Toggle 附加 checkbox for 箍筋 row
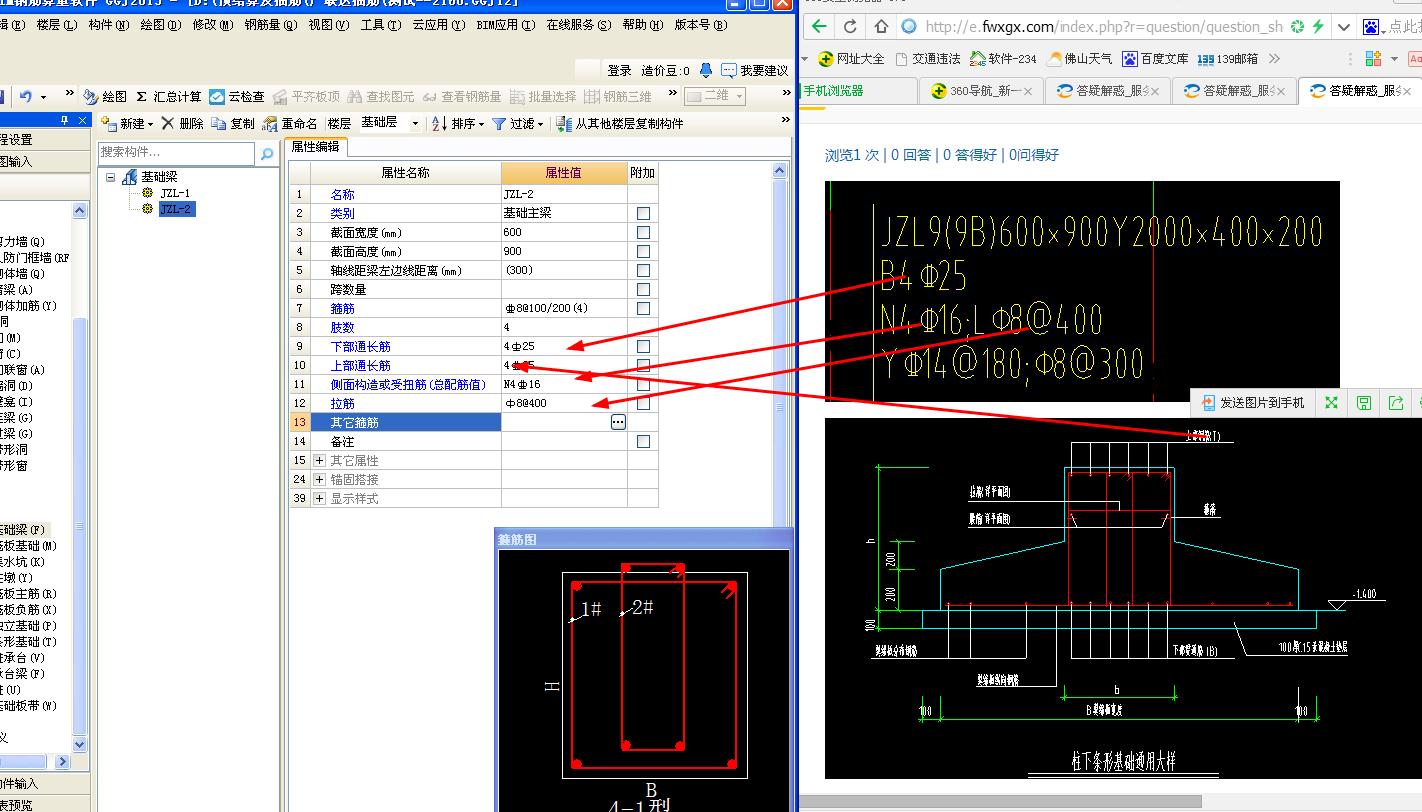The width and height of the screenshot is (1422, 812). tap(643, 308)
